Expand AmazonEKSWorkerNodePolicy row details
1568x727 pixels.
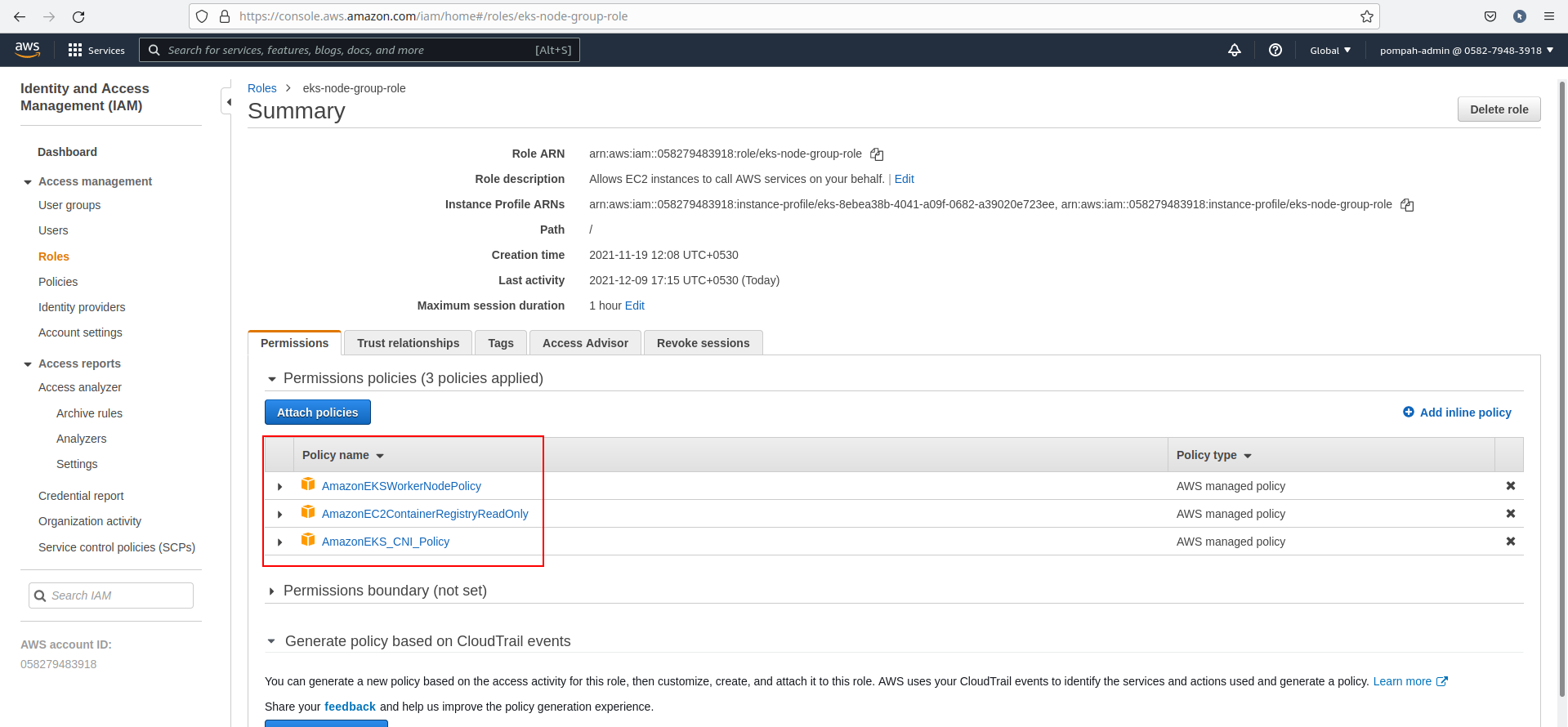pos(280,487)
